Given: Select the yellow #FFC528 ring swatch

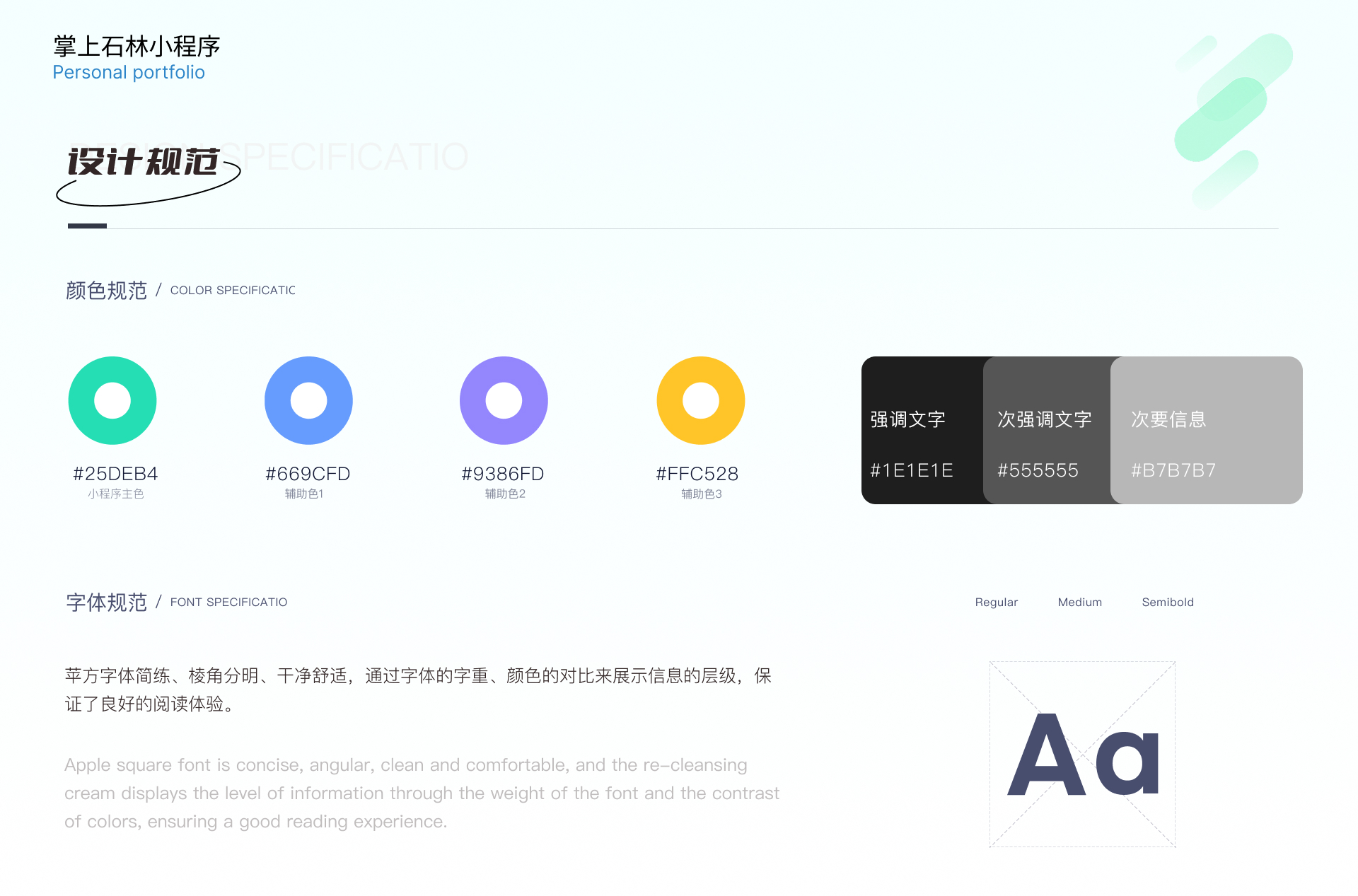Looking at the screenshot, I should 701,400.
